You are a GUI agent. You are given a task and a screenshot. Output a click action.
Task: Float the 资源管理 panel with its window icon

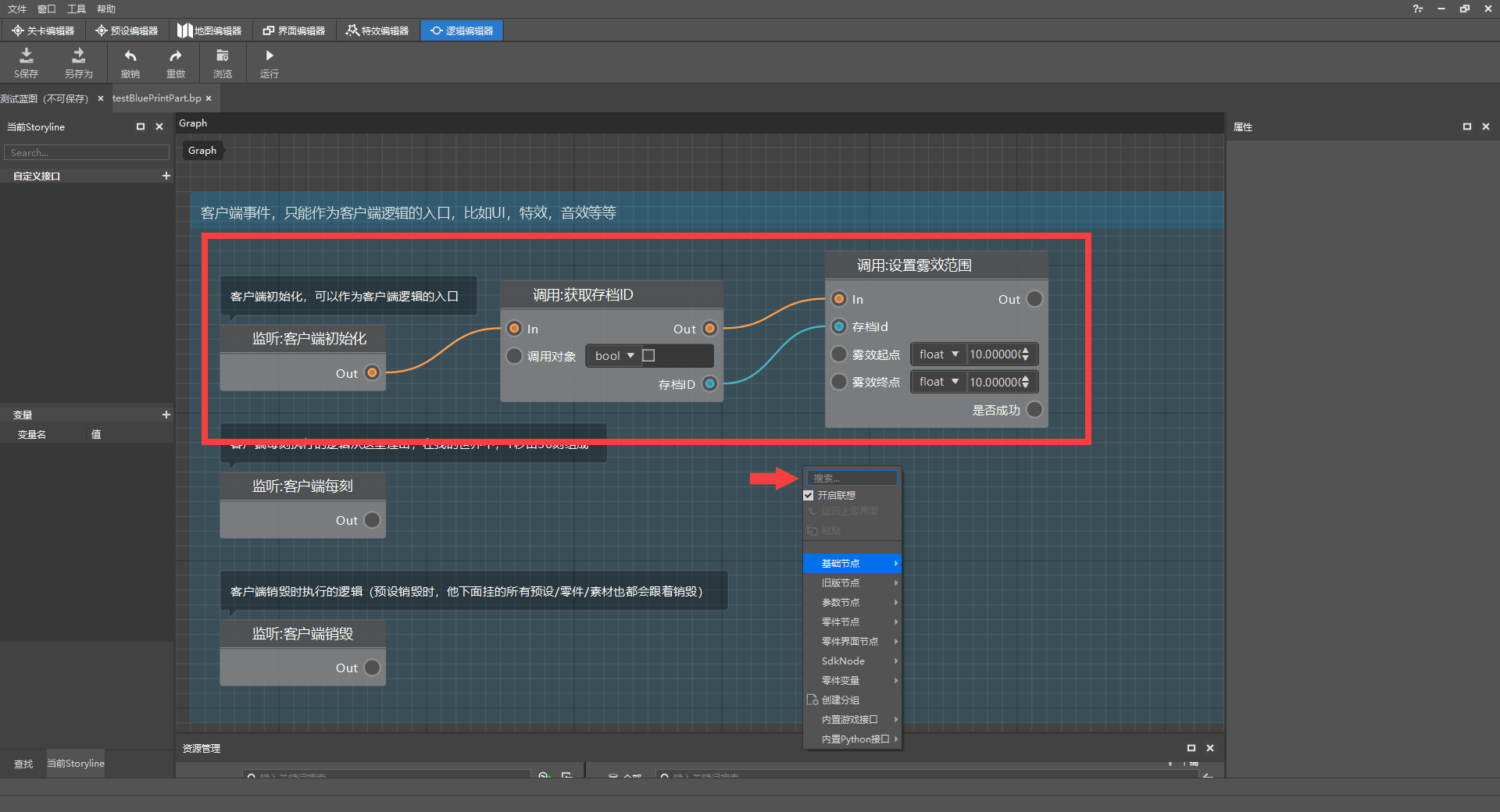1191,748
